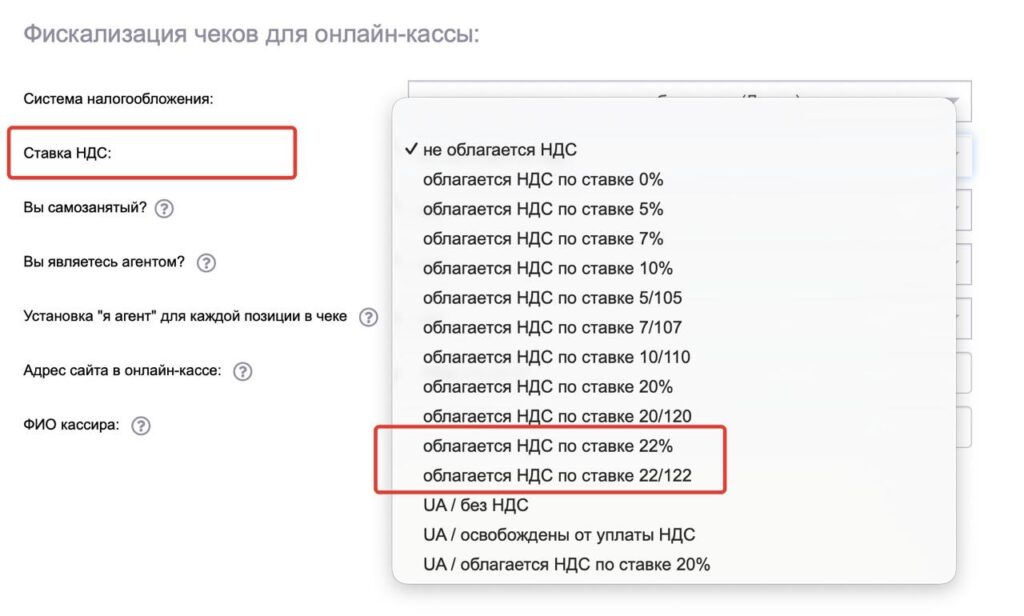The height and width of the screenshot is (616, 1024).
Task: Choose "облагается НДС по ставке 10/110"
Action: pos(556,357)
